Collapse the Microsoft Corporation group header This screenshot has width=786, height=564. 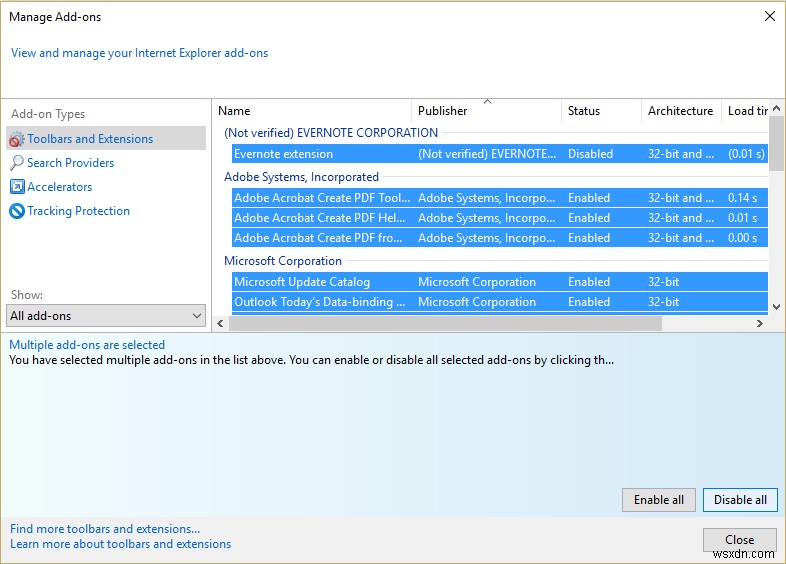283,261
